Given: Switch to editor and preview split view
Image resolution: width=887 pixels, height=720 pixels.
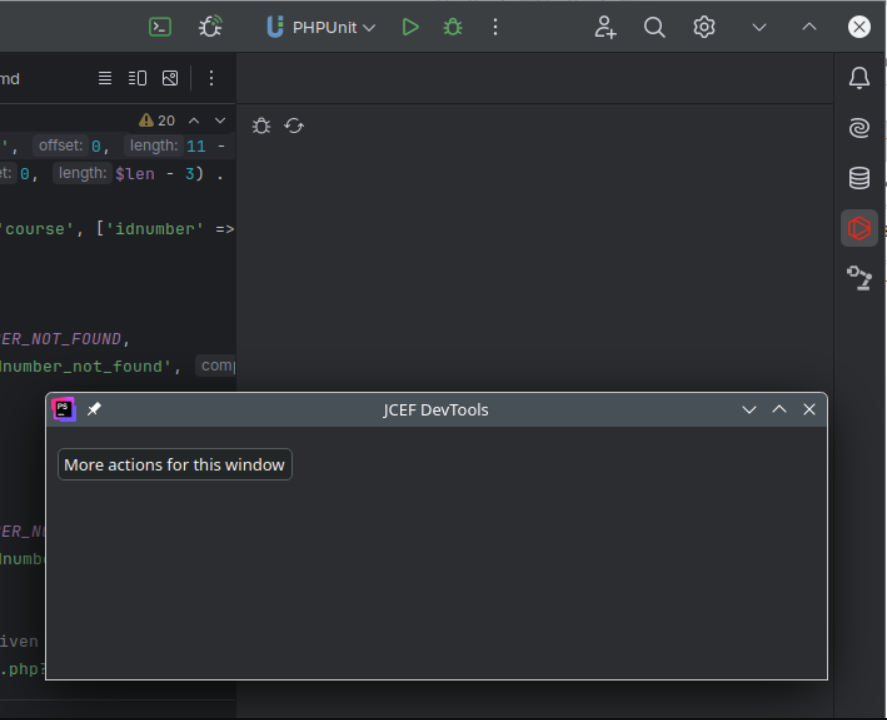Looking at the screenshot, I should (x=137, y=78).
